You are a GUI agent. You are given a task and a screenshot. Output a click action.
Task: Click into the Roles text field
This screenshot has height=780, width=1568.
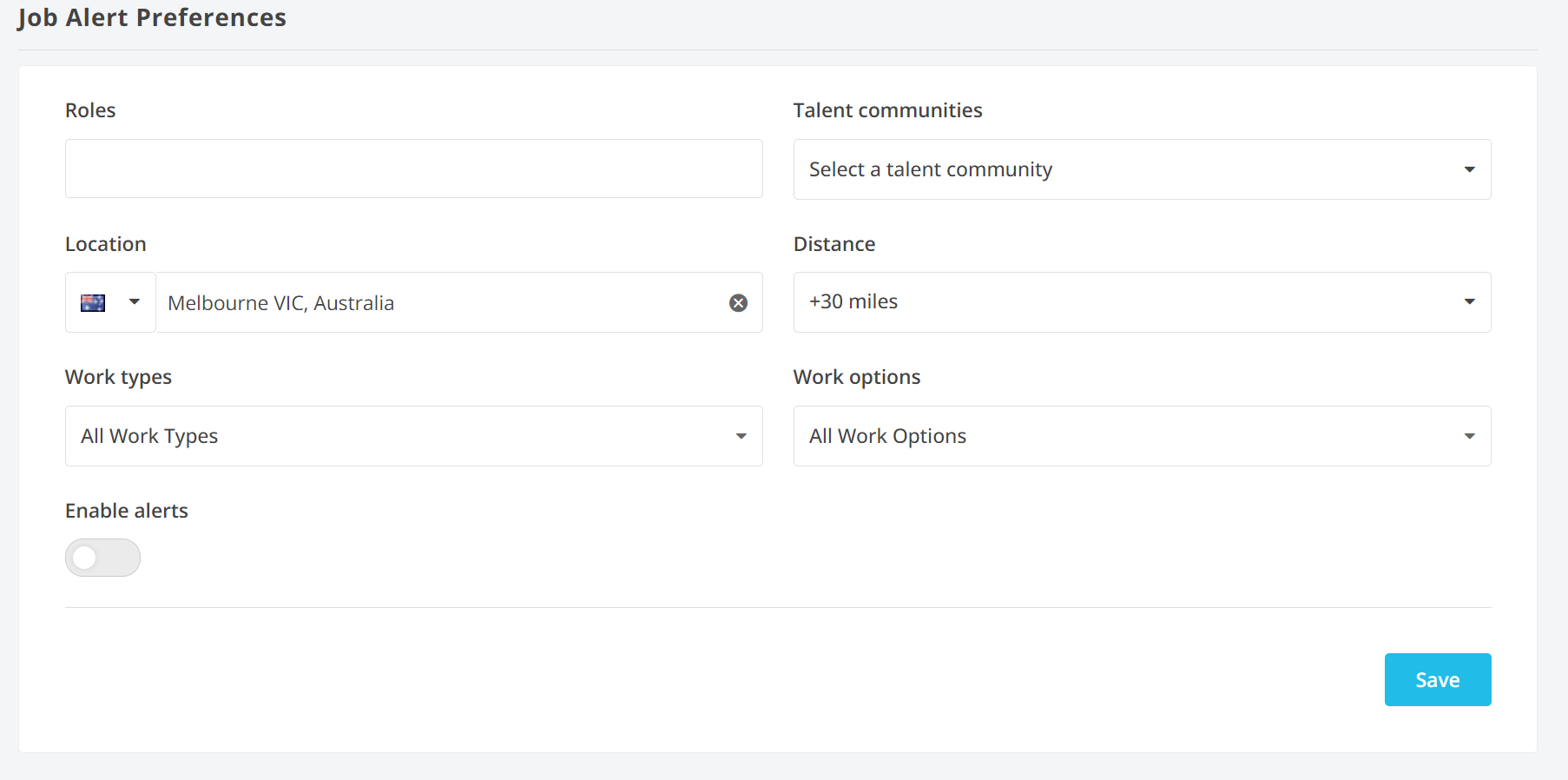pyautogui.click(x=413, y=169)
